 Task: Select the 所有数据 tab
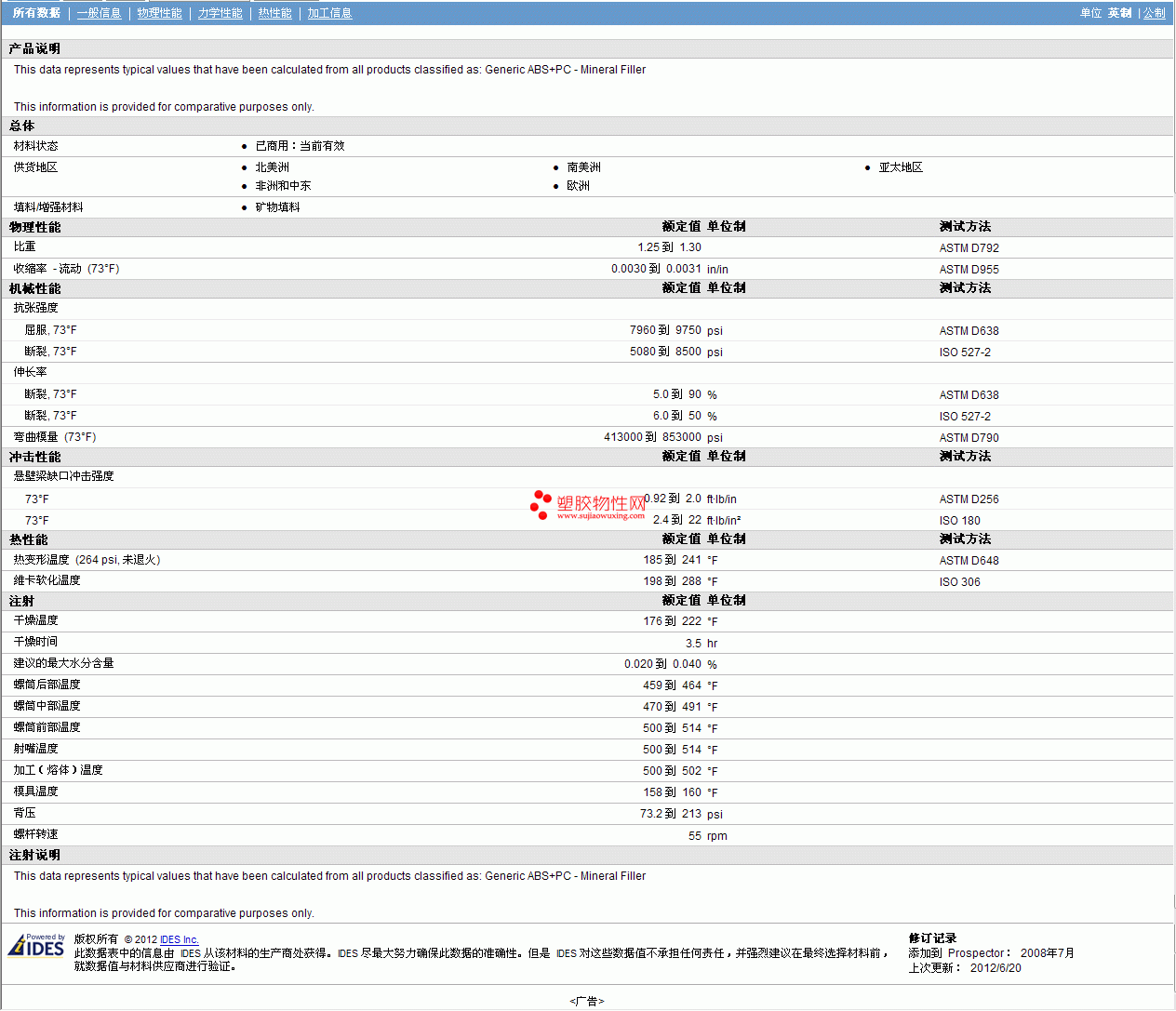pyautogui.click(x=36, y=13)
